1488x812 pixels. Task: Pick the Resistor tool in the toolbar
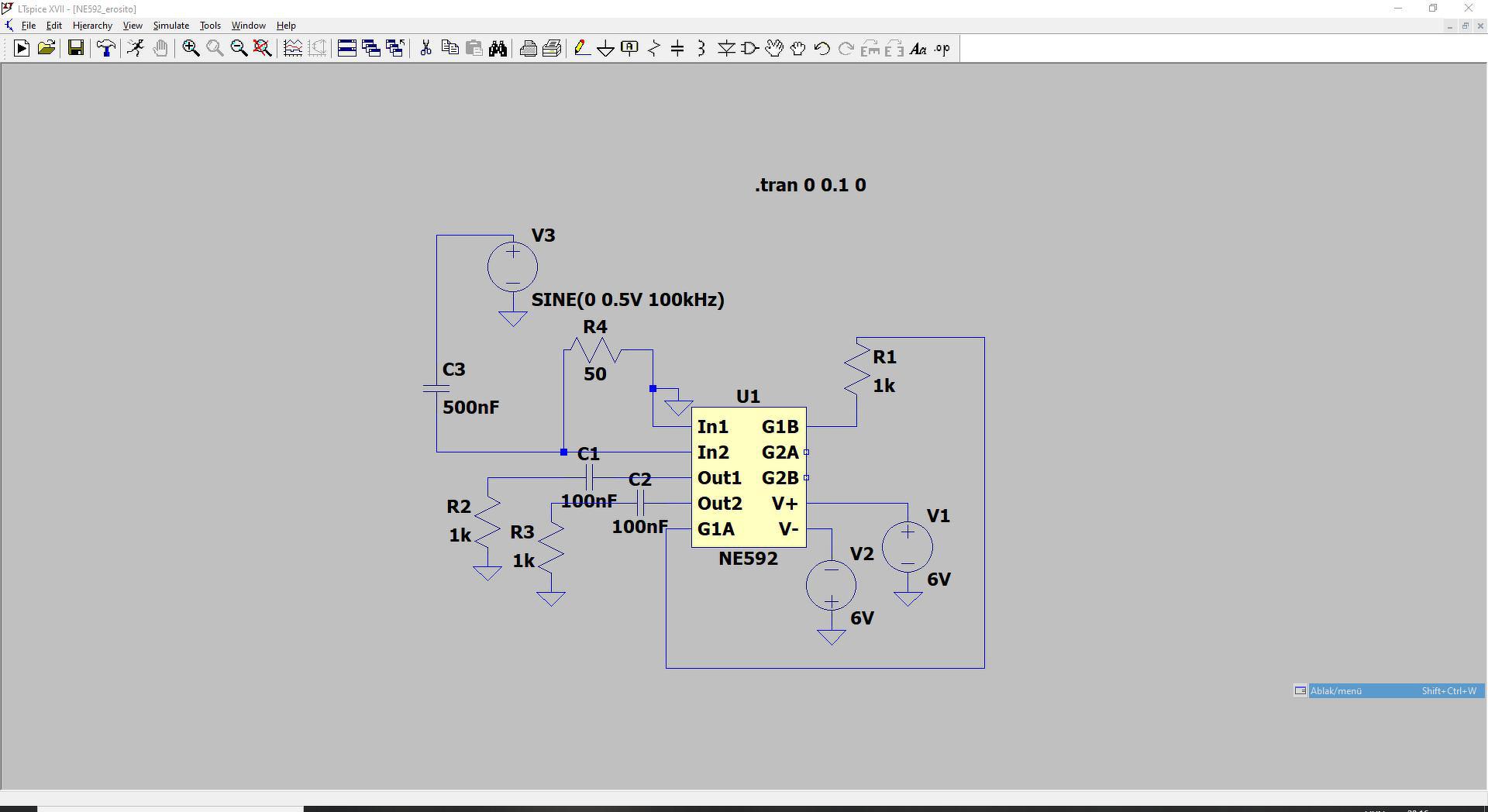pos(654,49)
